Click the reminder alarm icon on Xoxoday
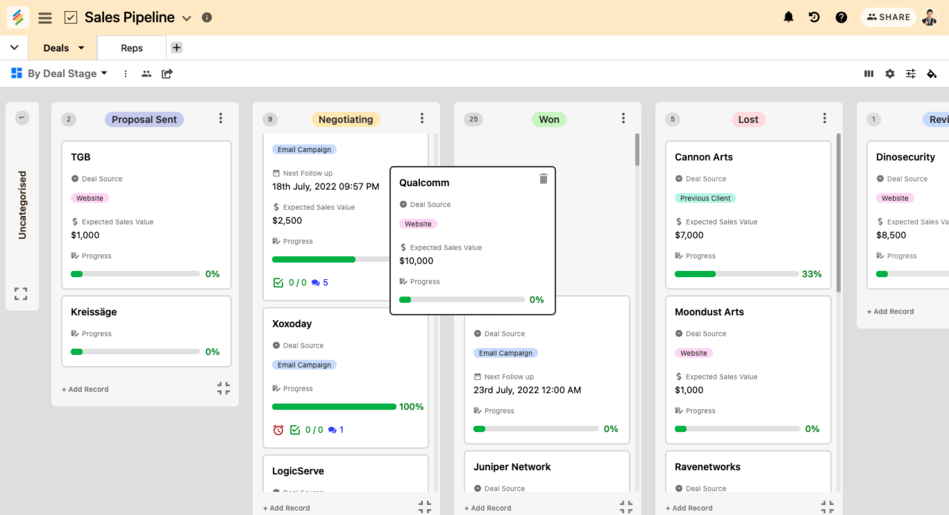Image resolution: width=949 pixels, height=515 pixels. coord(279,430)
